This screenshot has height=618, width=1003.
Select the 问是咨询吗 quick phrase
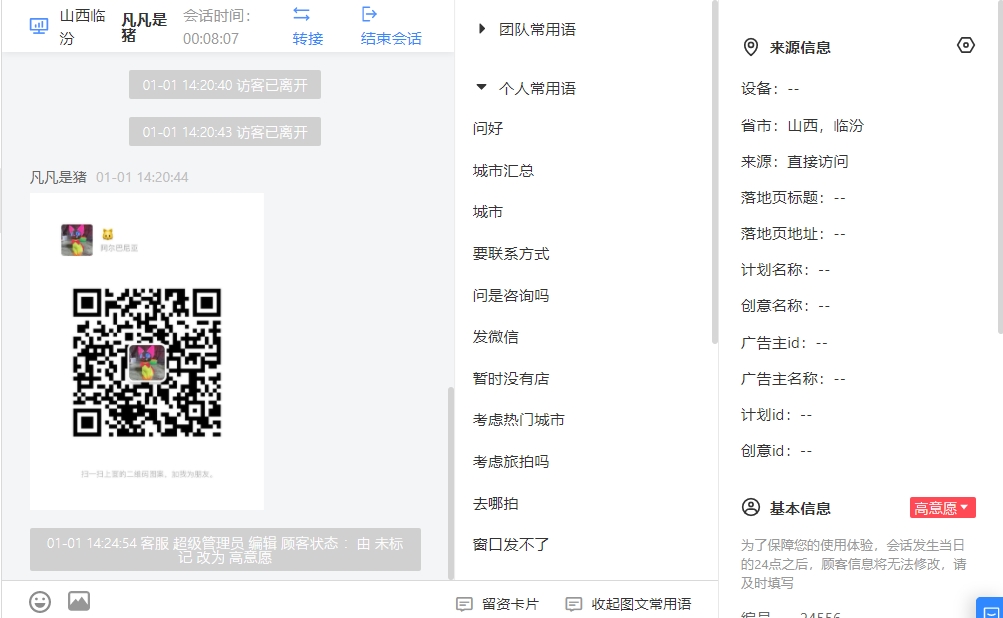511,296
